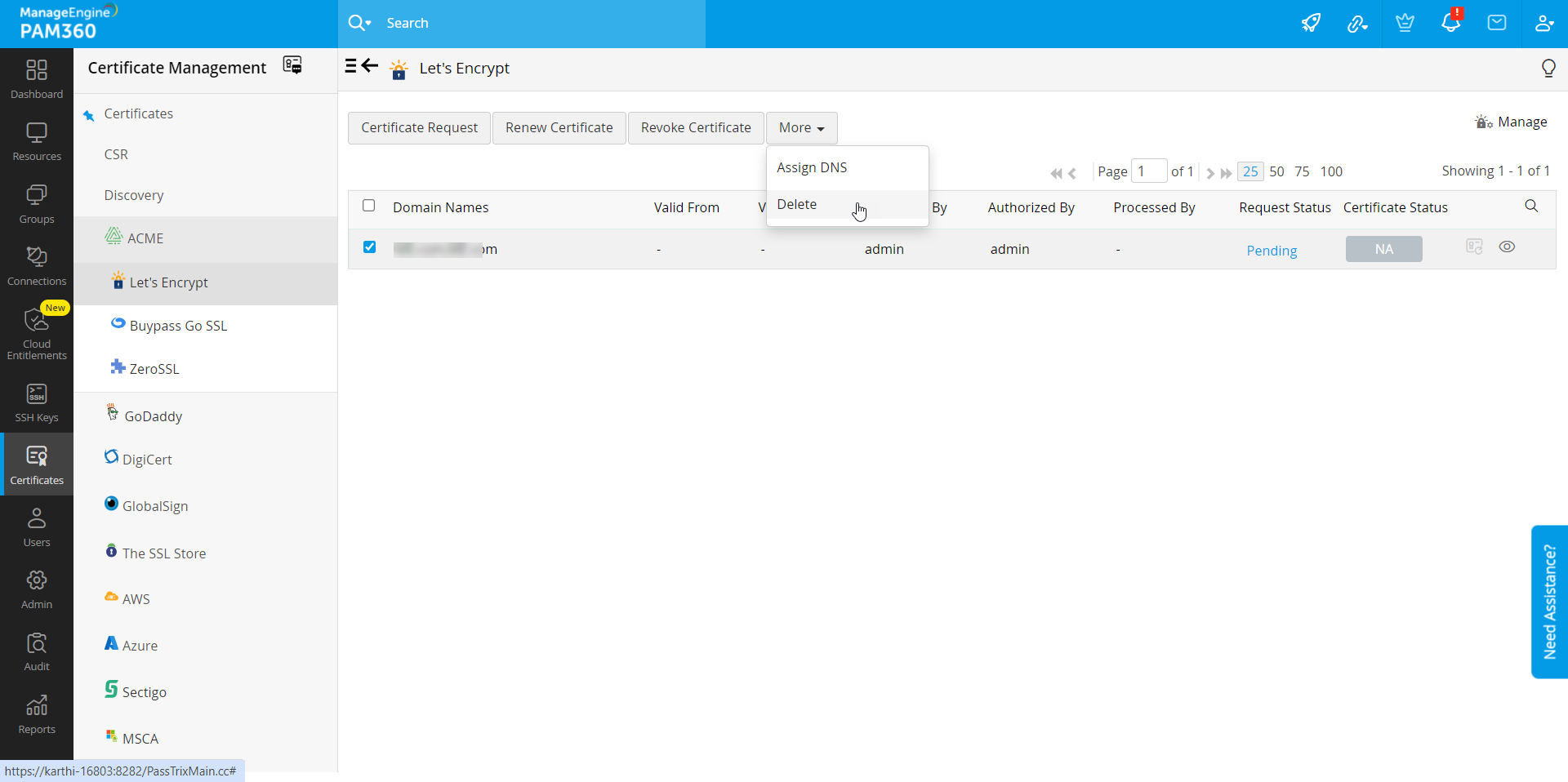View pending request with eye icon
1568x782 pixels.
pyautogui.click(x=1507, y=247)
